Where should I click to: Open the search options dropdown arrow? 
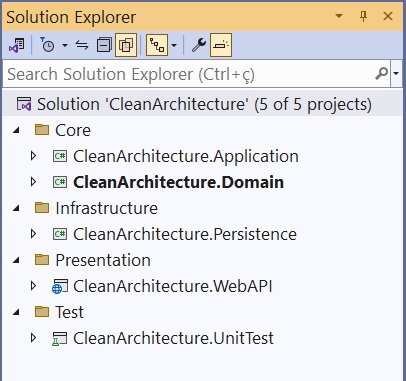[x=396, y=73]
